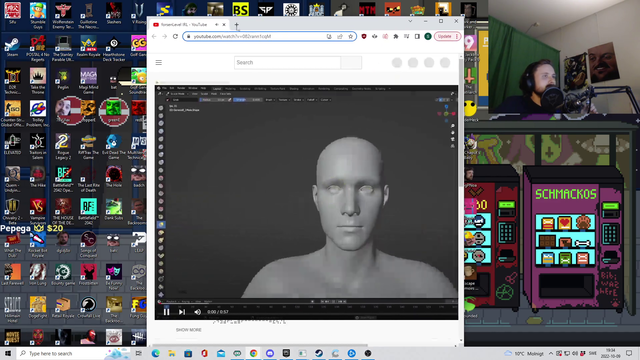This screenshot has width=640, height=360.
Task: Pause the YouTube video
Action: [167, 312]
